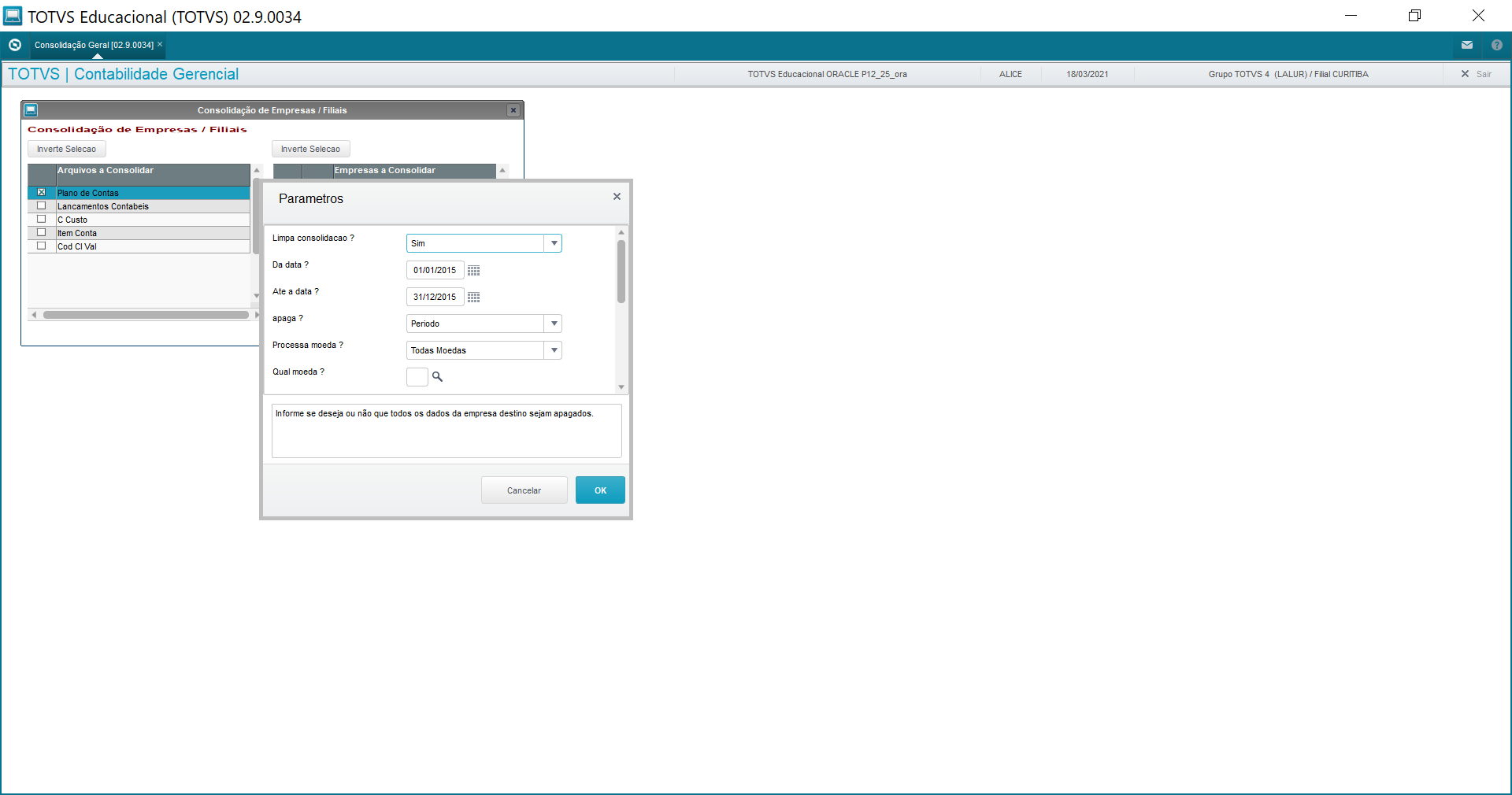
Task: Close the Consolidação de Empresas / Filiais window
Action: point(513,110)
